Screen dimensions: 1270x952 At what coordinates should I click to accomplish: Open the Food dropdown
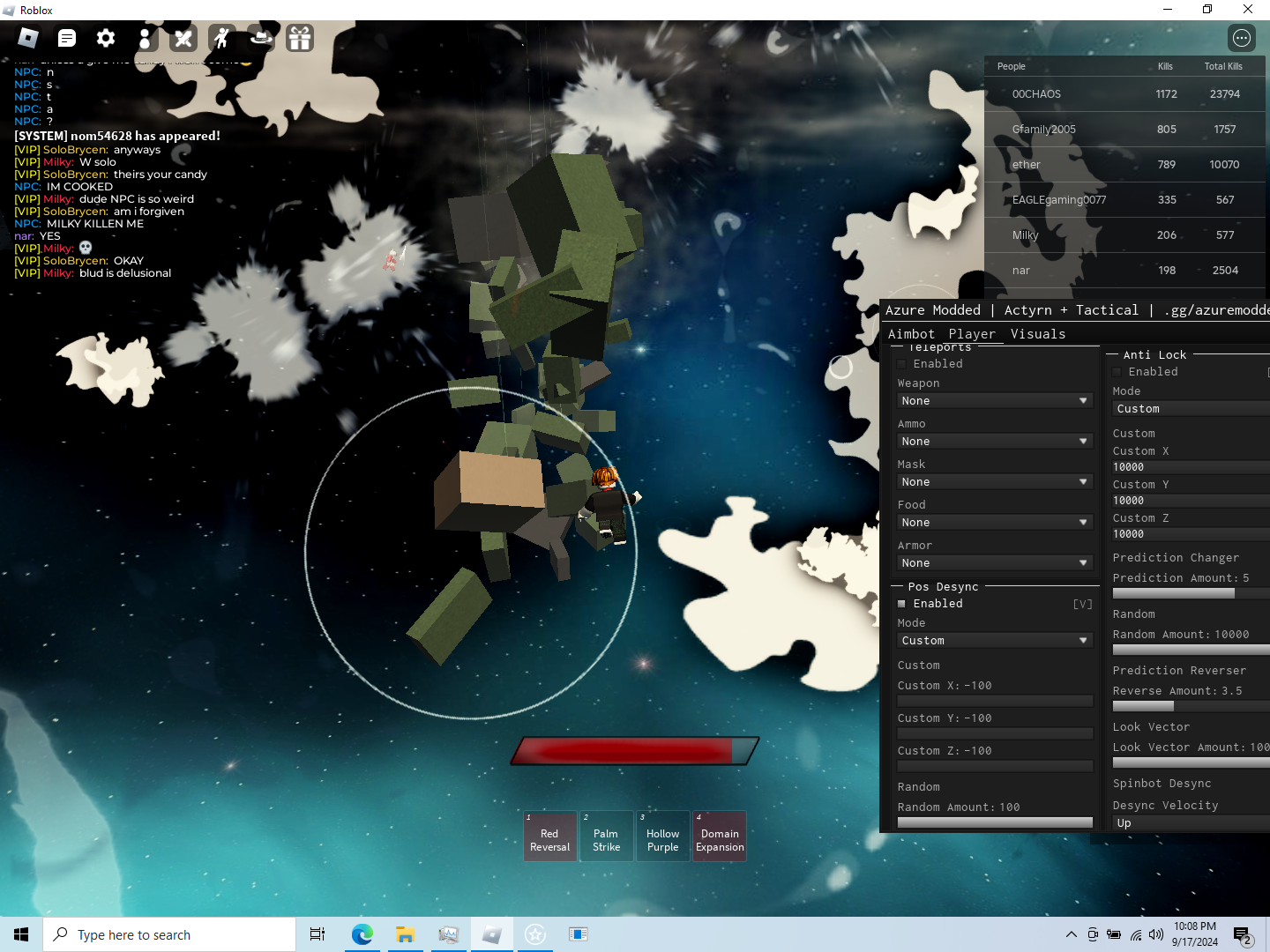pyautogui.click(x=995, y=523)
